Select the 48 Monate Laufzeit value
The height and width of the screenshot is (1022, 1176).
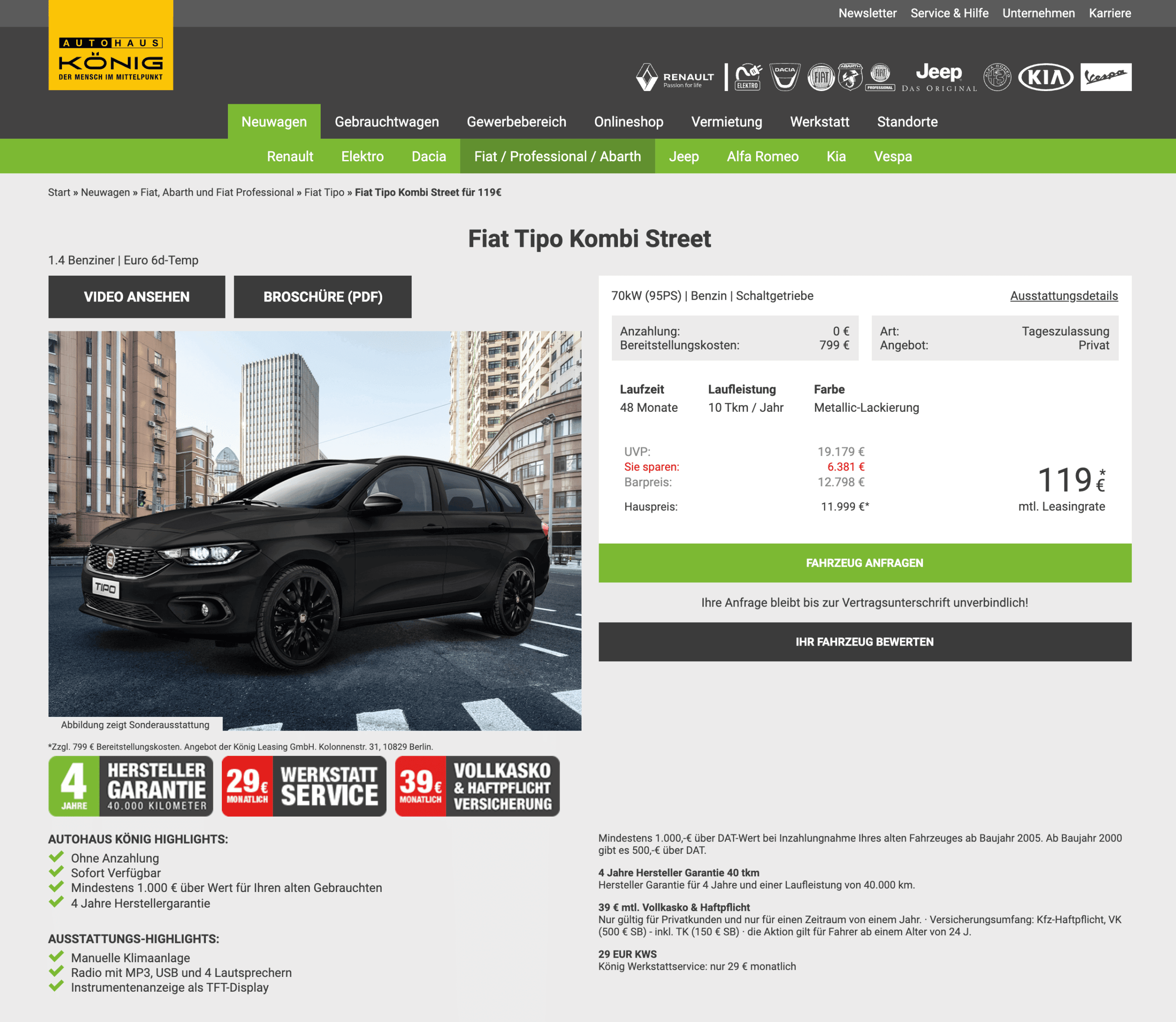coord(649,408)
